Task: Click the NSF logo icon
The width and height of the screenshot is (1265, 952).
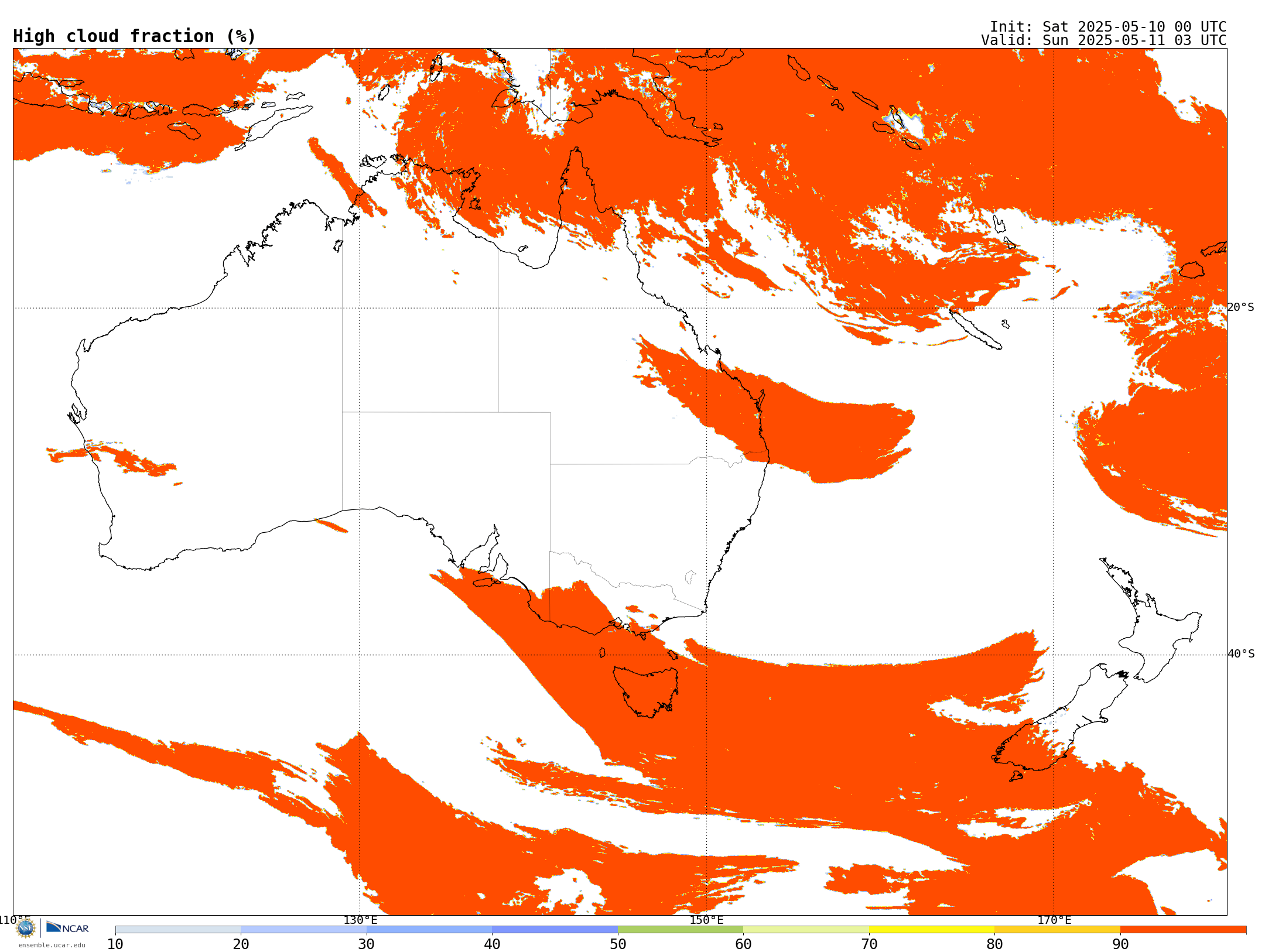Action: point(26,928)
